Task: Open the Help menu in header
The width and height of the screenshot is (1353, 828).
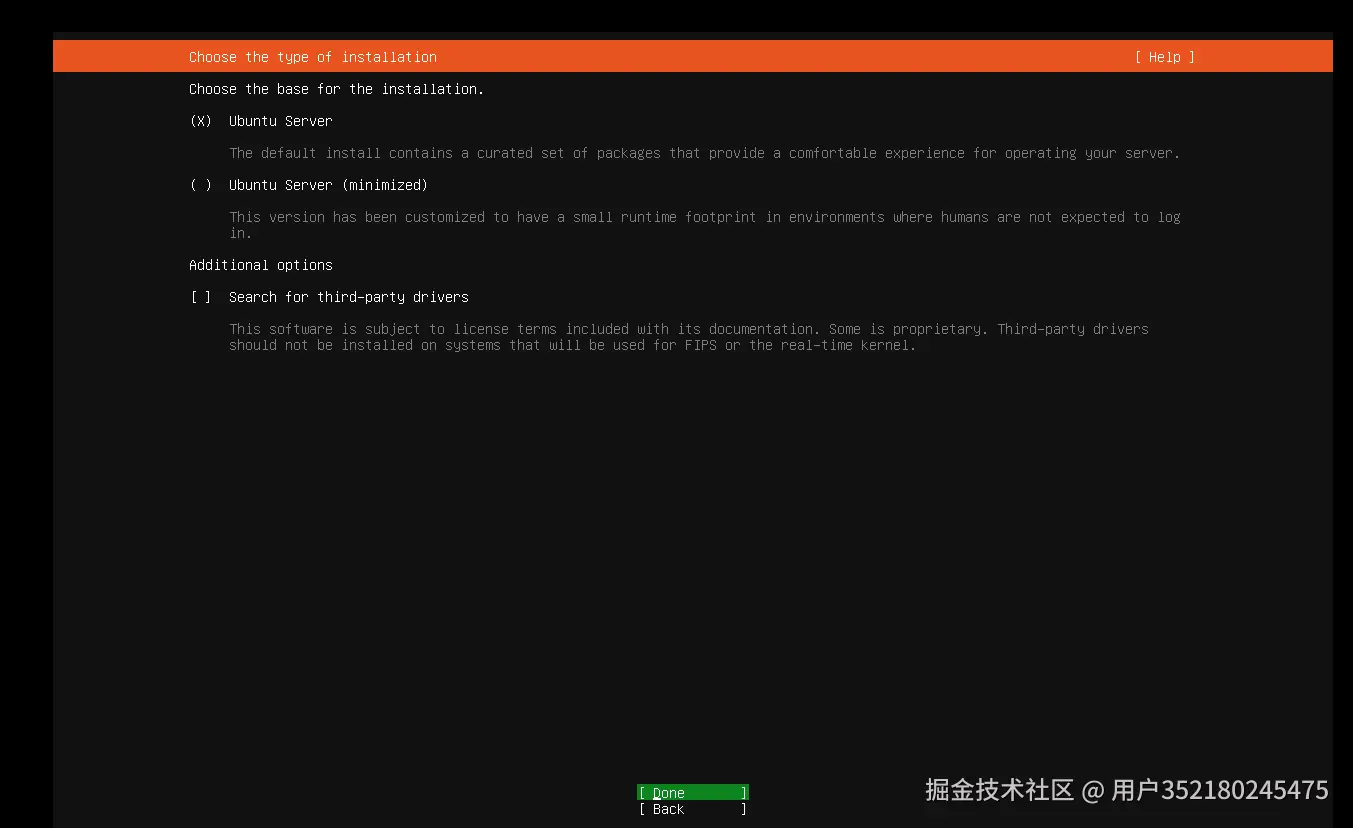Action: pos(1165,57)
